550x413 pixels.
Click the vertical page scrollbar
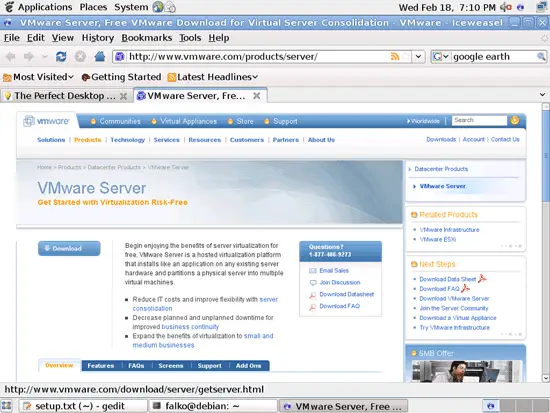click(545, 242)
